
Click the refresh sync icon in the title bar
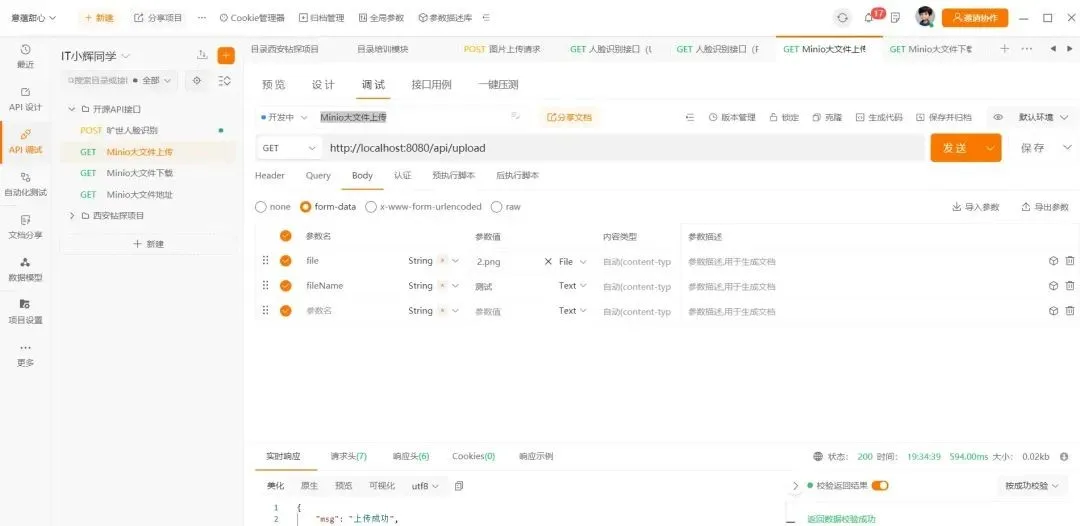pyautogui.click(x=842, y=18)
